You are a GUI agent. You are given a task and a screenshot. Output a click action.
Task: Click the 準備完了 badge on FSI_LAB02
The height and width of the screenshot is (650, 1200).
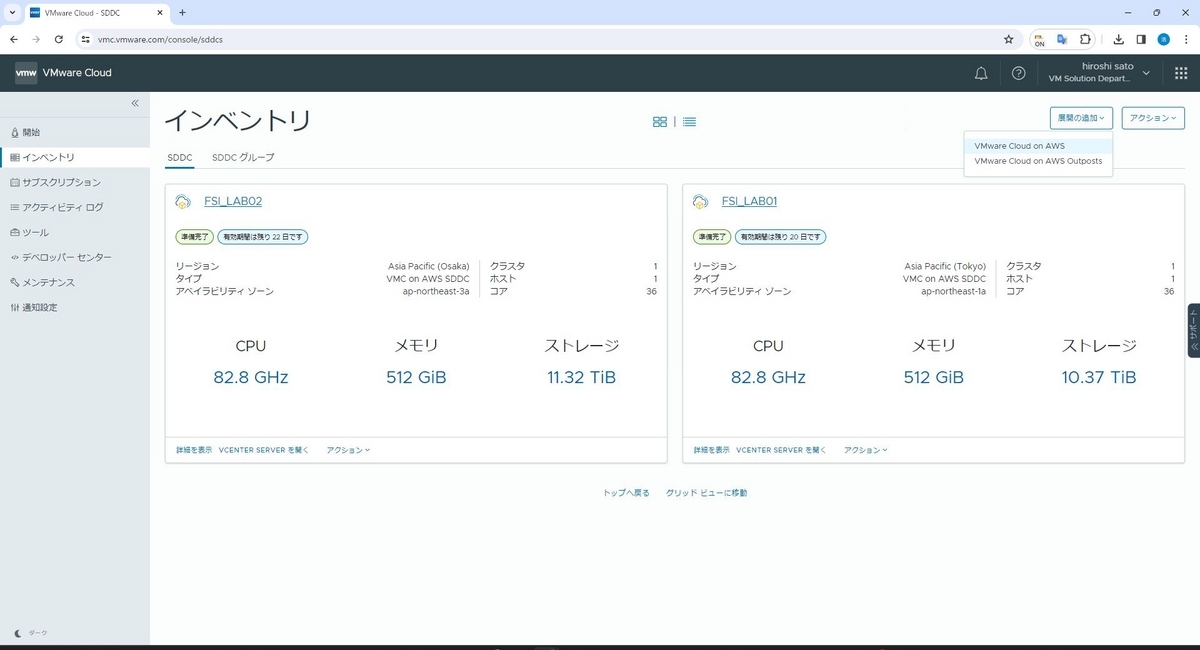pos(194,237)
